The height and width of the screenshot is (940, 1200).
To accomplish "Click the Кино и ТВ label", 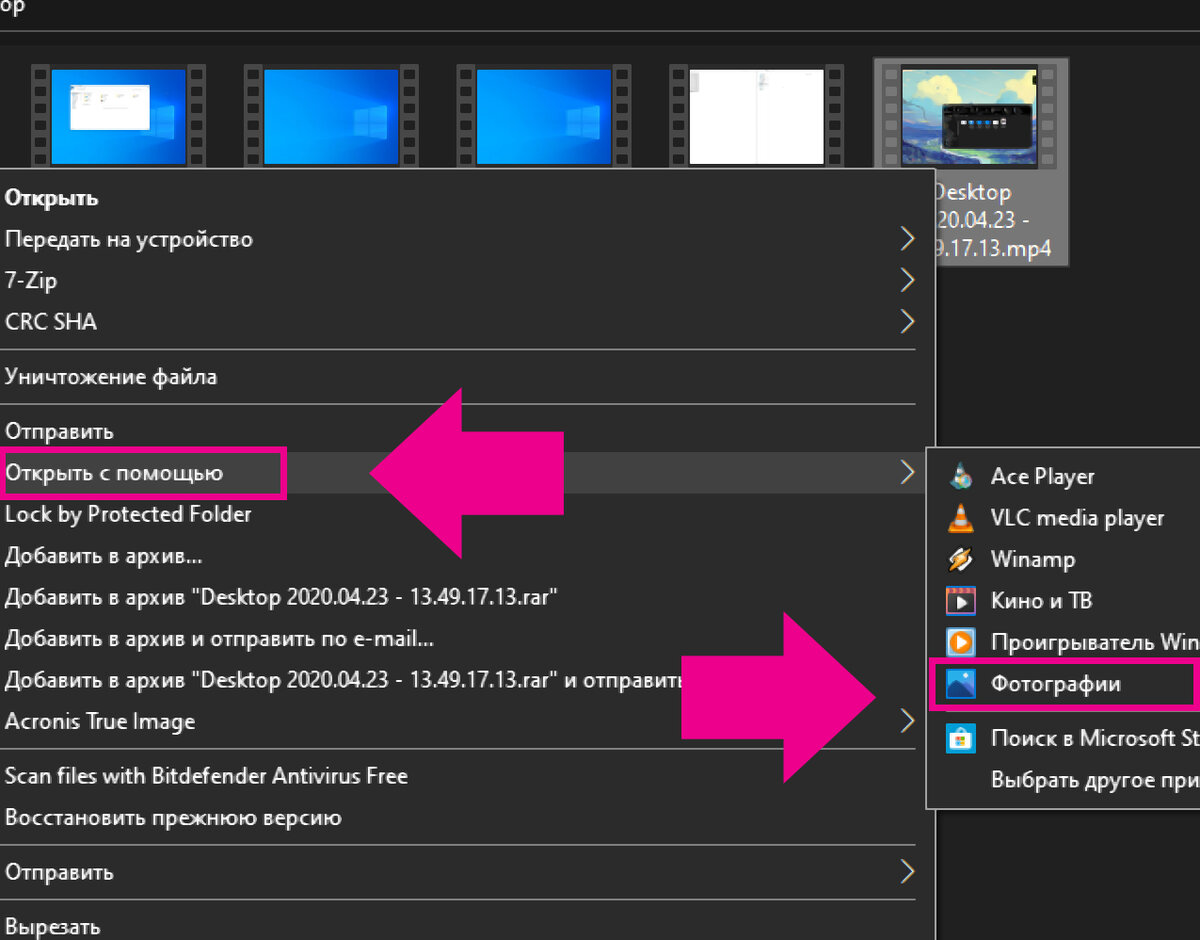I will (1041, 601).
